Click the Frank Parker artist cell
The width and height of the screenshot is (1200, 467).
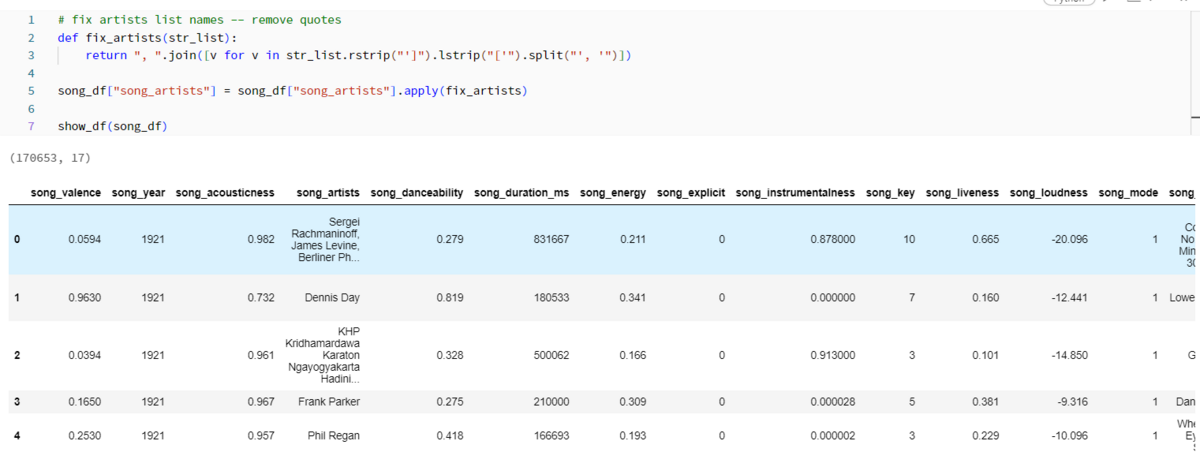pyautogui.click(x=329, y=402)
